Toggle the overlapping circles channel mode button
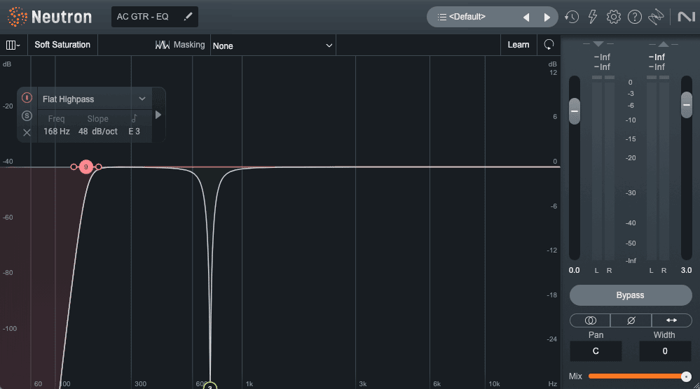Viewport: 700px width, 389px height. [x=590, y=320]
